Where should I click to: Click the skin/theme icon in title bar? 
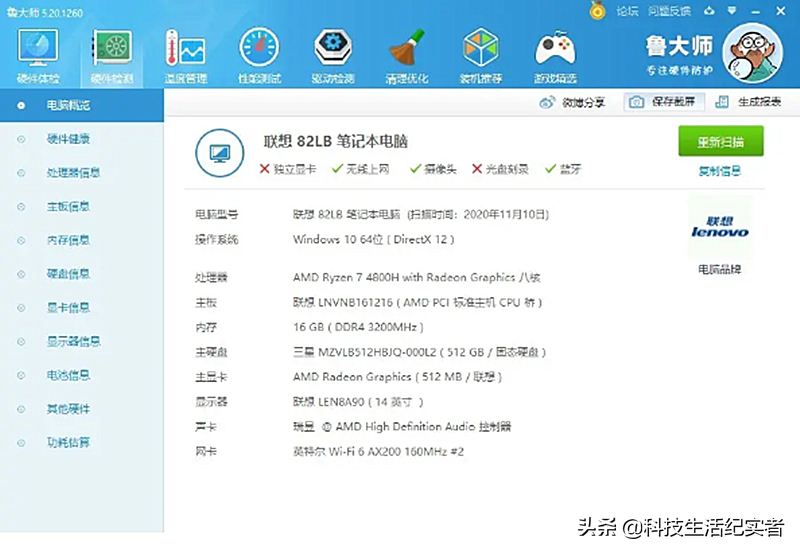[x=709, y=11]
